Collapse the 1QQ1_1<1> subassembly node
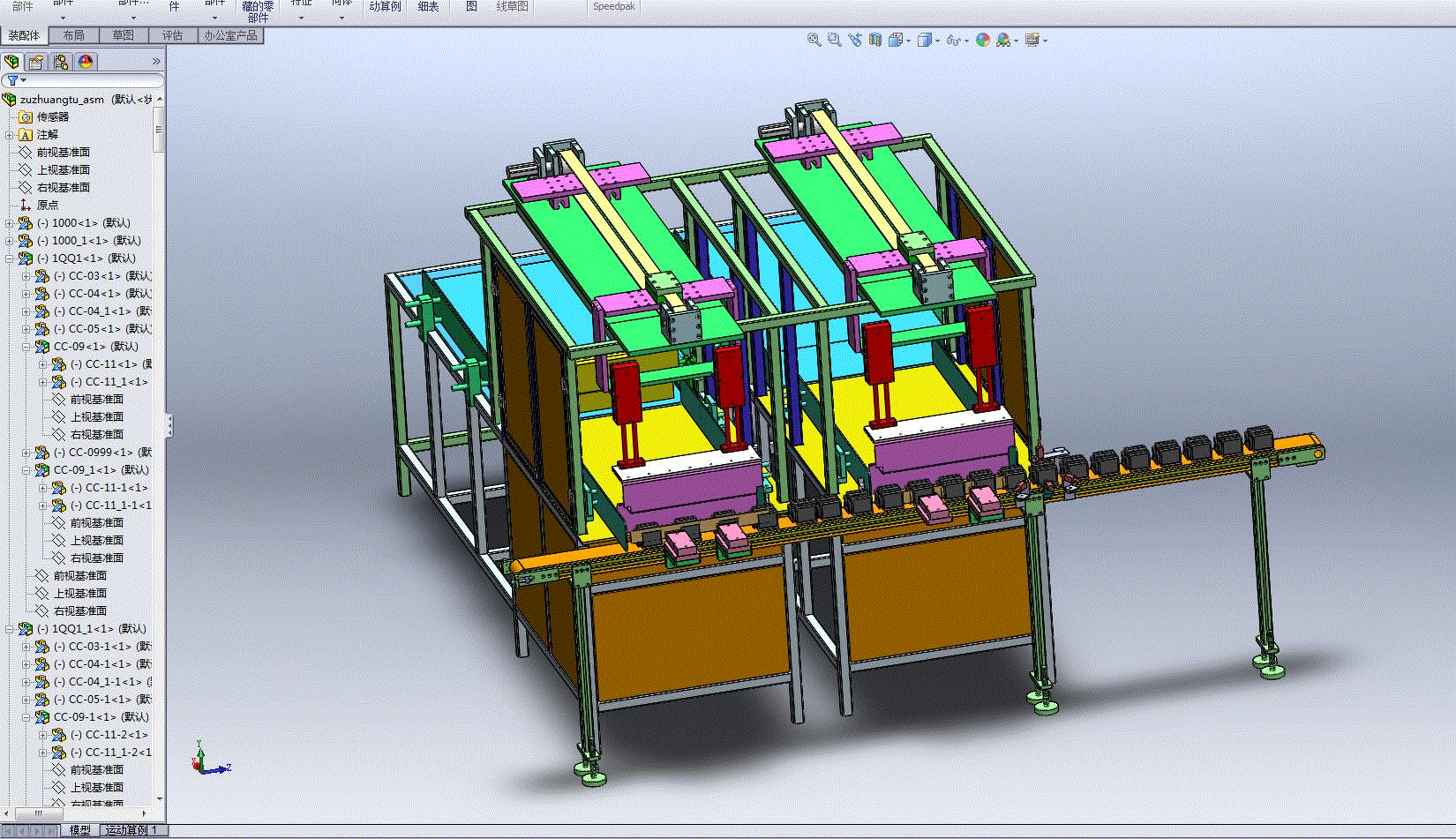The width and height of the screenshot is (1456, 839). coord(10,629)
